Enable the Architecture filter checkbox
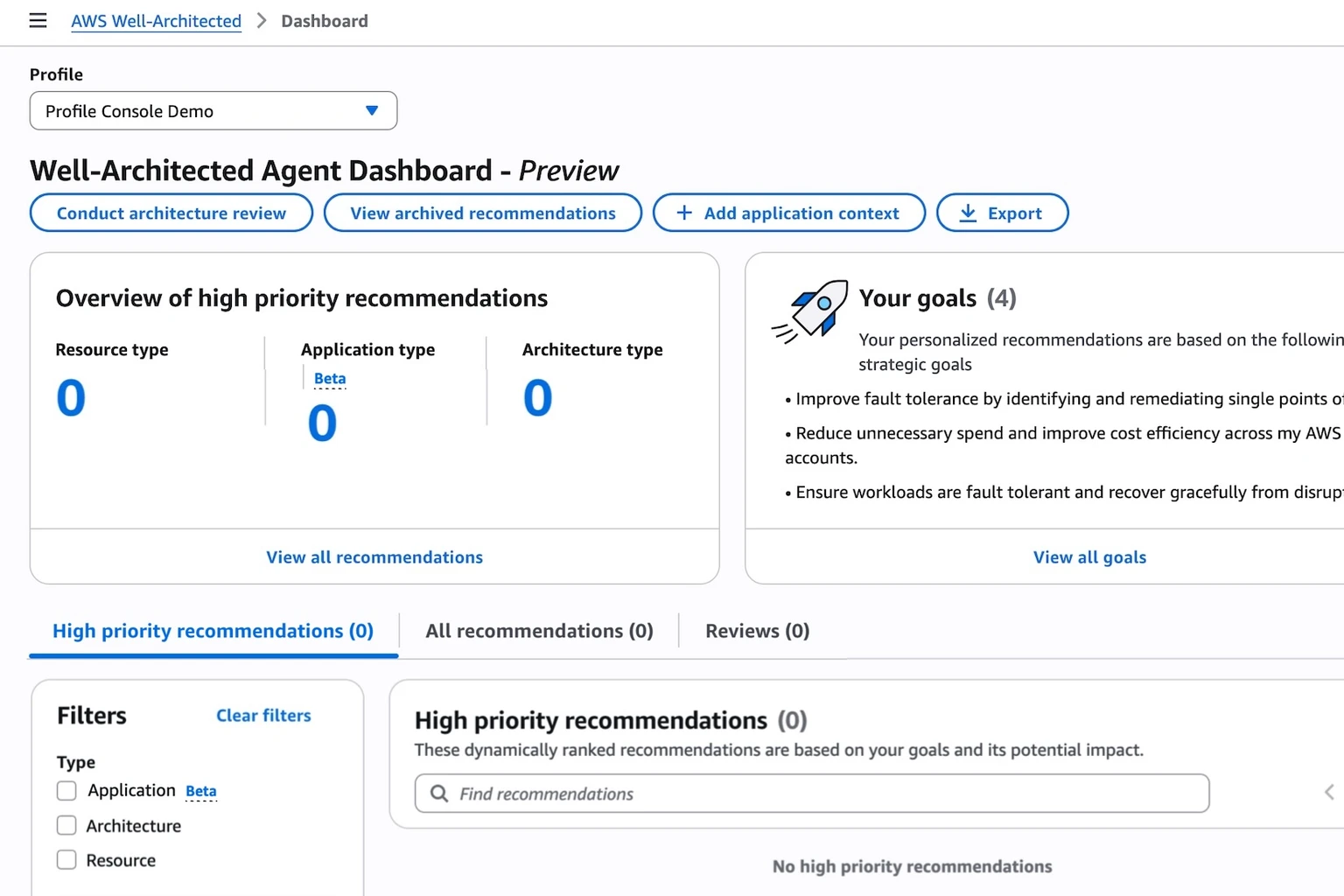 (x=66, y=825)
